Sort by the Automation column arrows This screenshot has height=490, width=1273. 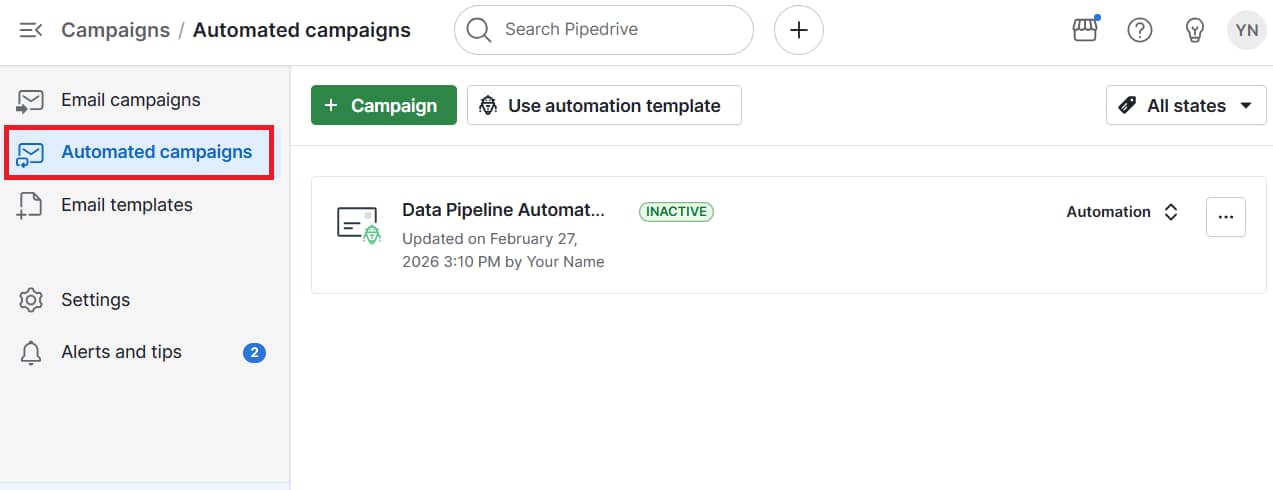[1171, 212]
